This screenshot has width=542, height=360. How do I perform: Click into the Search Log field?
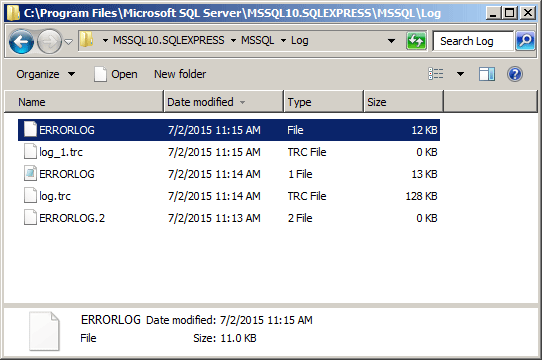point(473,41)
